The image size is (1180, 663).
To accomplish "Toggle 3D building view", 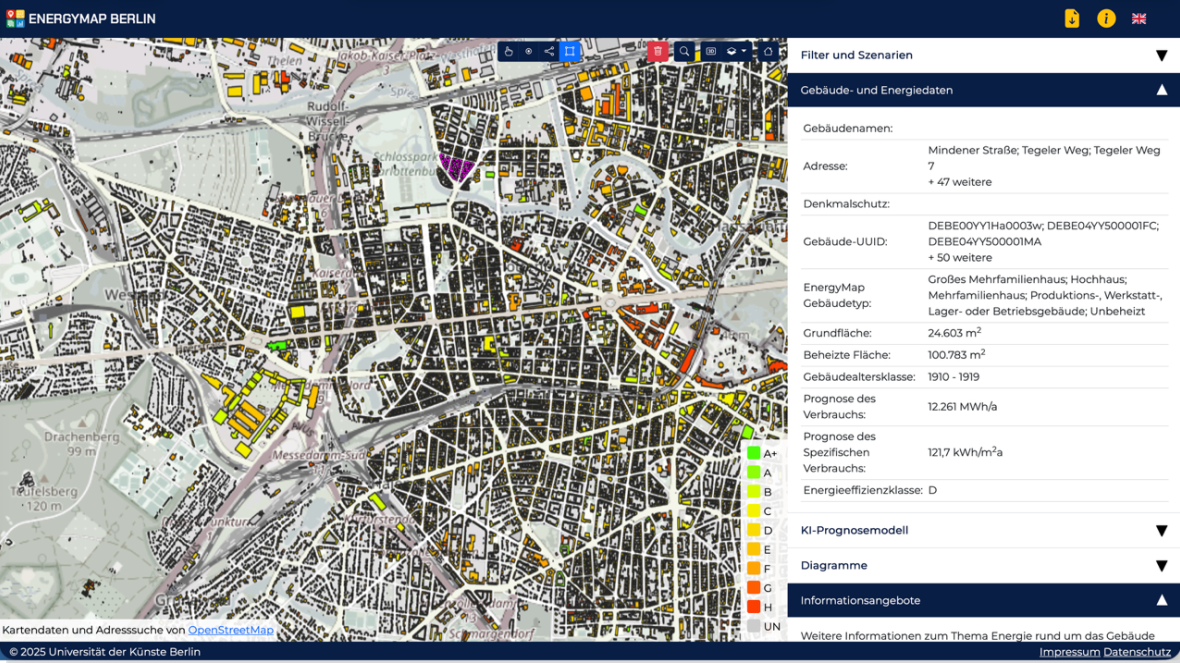I will coord(712,50).
